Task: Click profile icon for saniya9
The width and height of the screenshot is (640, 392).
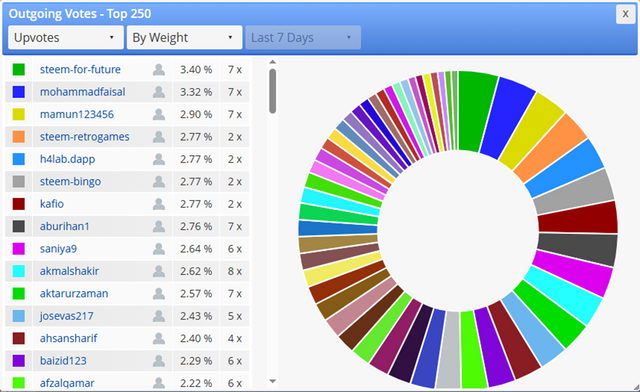Action: click(x=159, y=249)
